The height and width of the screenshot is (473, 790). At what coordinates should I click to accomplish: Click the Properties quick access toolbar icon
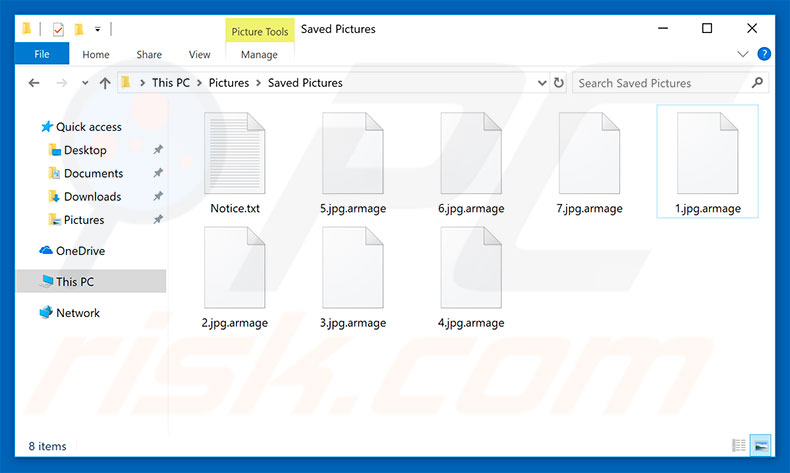58,30
